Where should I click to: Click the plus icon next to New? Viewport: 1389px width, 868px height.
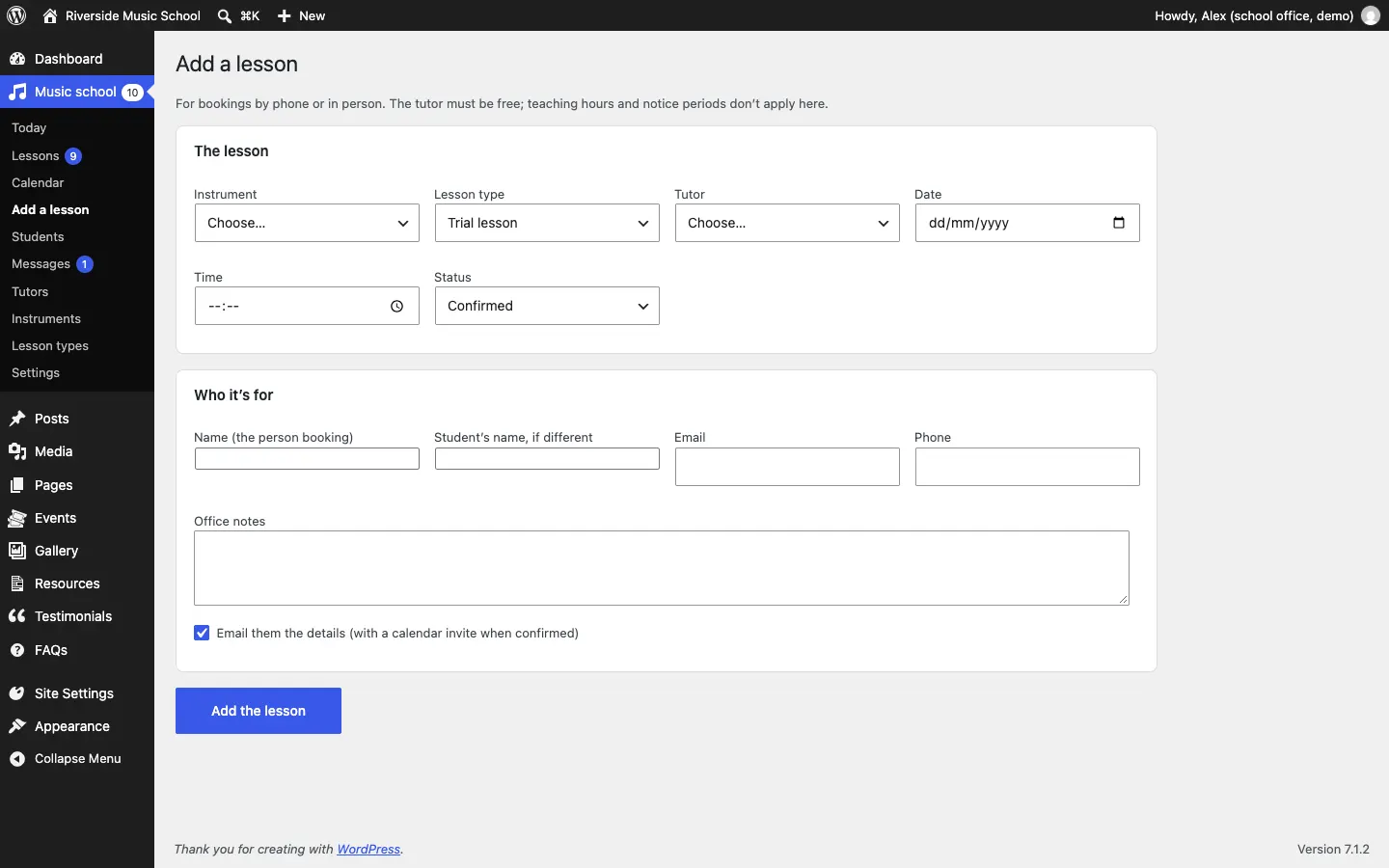point(285,15)
